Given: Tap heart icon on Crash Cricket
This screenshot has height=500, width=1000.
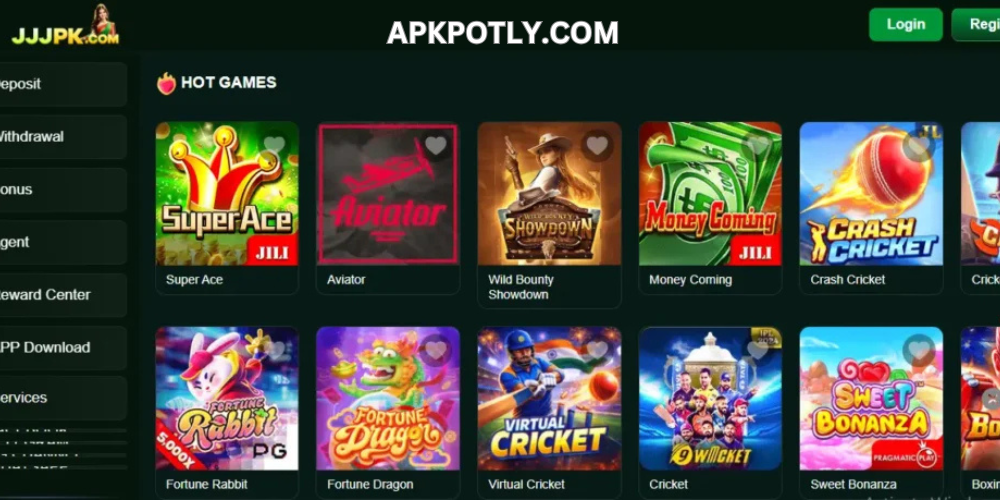Looking at the screenshot, I should tap(919, 146).
